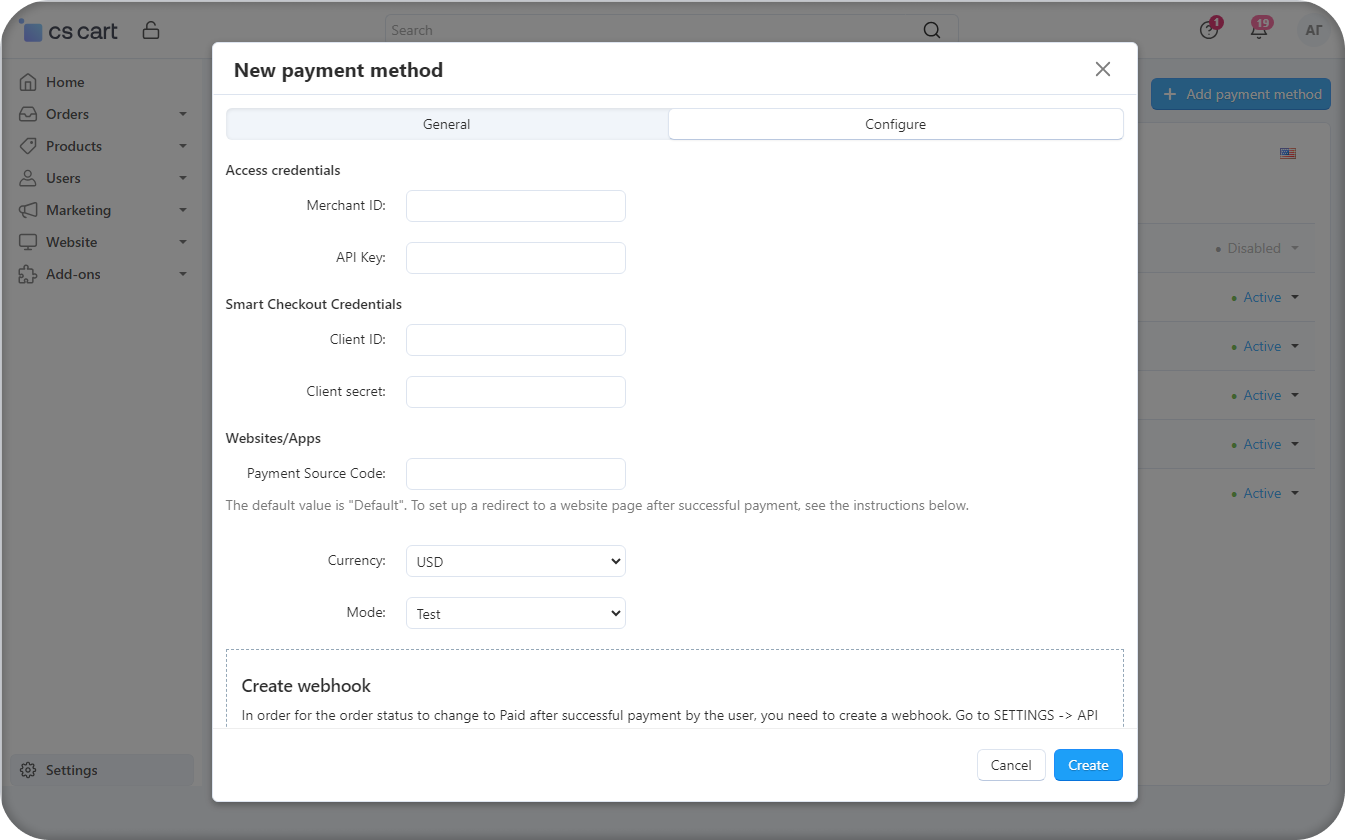Switch to the General tab

447,124
